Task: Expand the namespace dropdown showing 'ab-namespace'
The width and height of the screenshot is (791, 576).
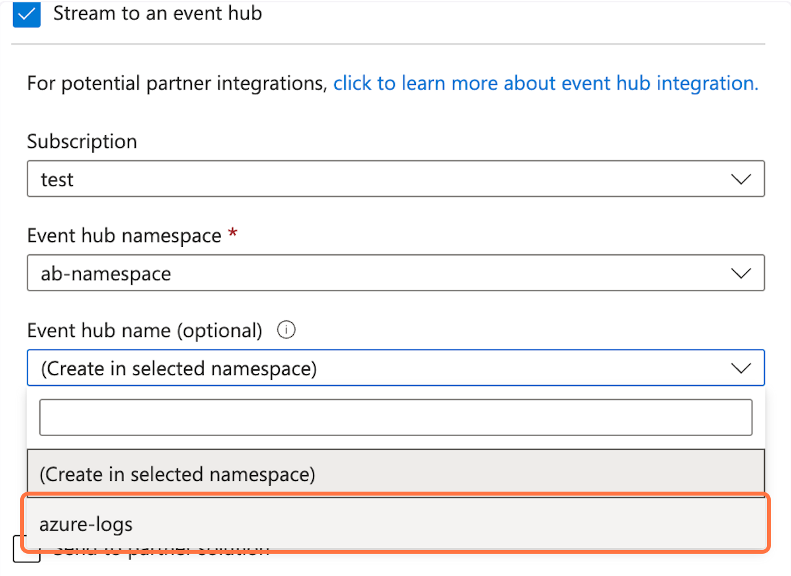Action: [380, 273]
